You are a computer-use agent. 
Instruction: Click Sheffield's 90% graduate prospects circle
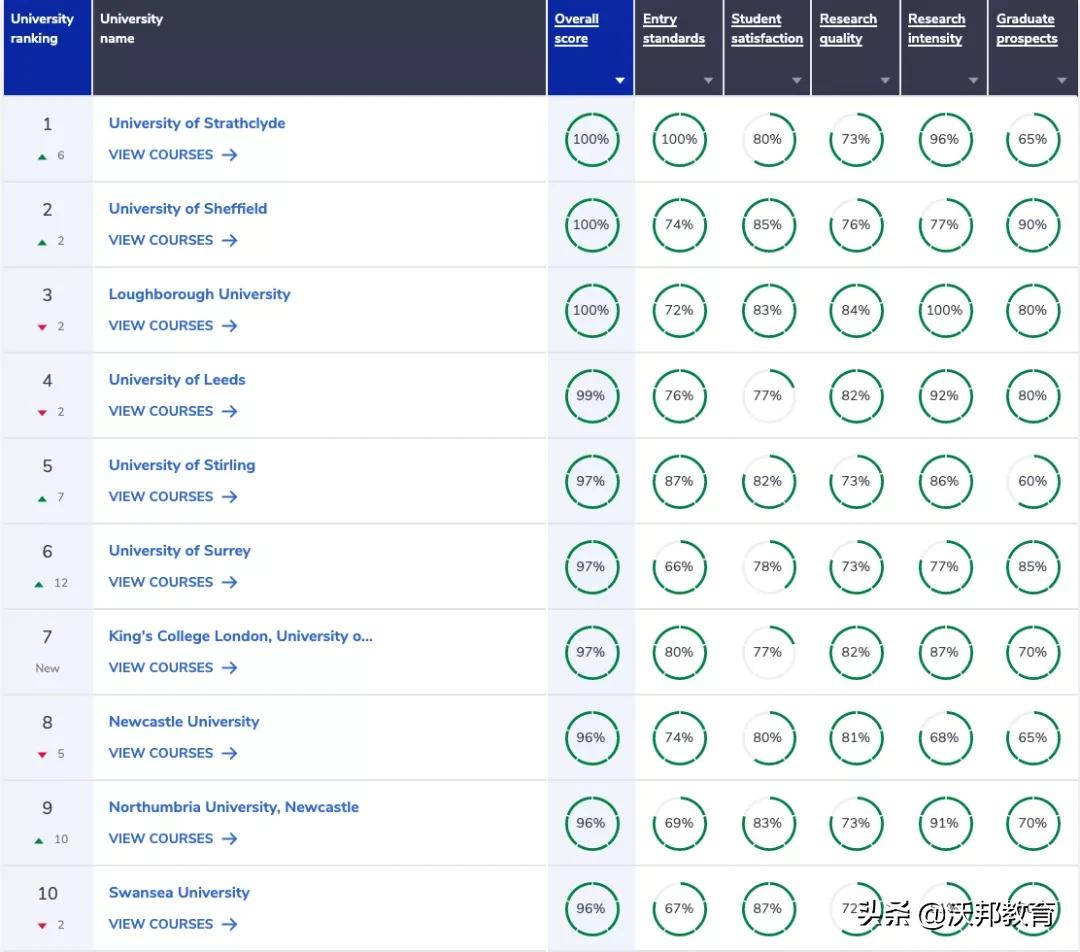coord(1032,225)
